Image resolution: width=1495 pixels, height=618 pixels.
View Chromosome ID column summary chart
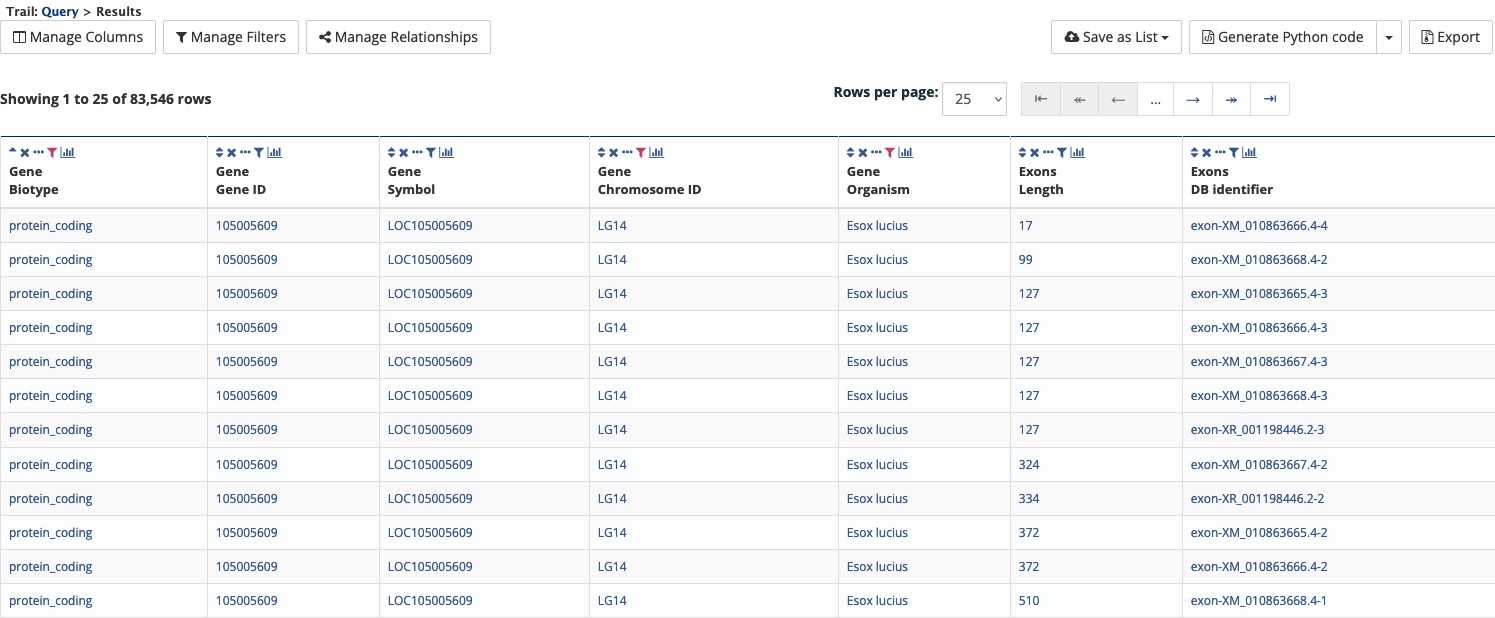657,152
